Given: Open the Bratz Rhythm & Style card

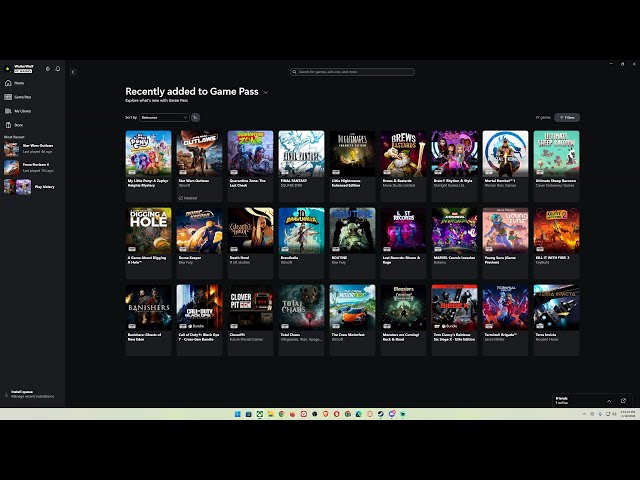Looking at the screenshot, I should (455, 166).
